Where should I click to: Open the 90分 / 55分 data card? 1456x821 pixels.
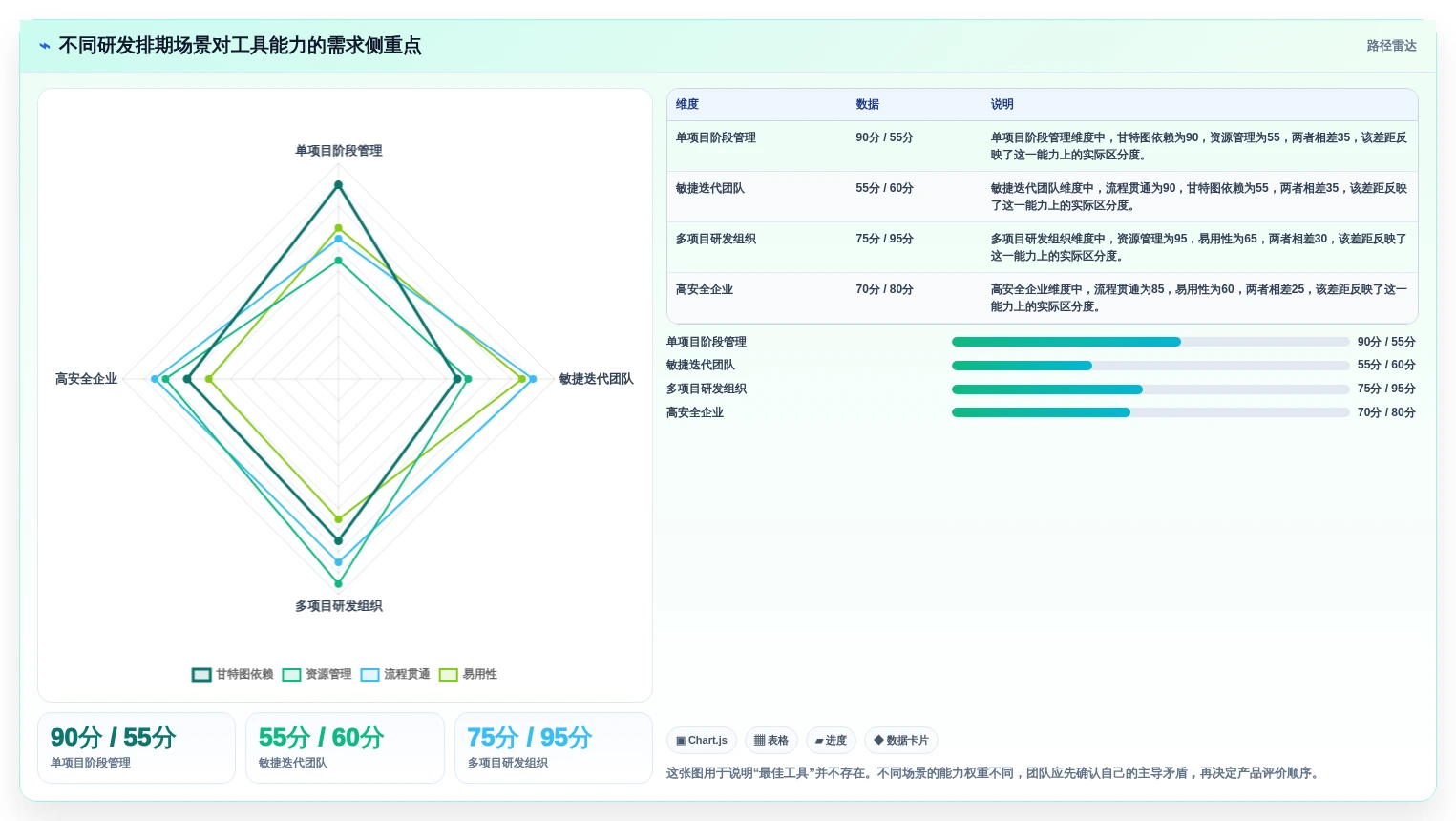pyautogui.click(x=137, y=748)
